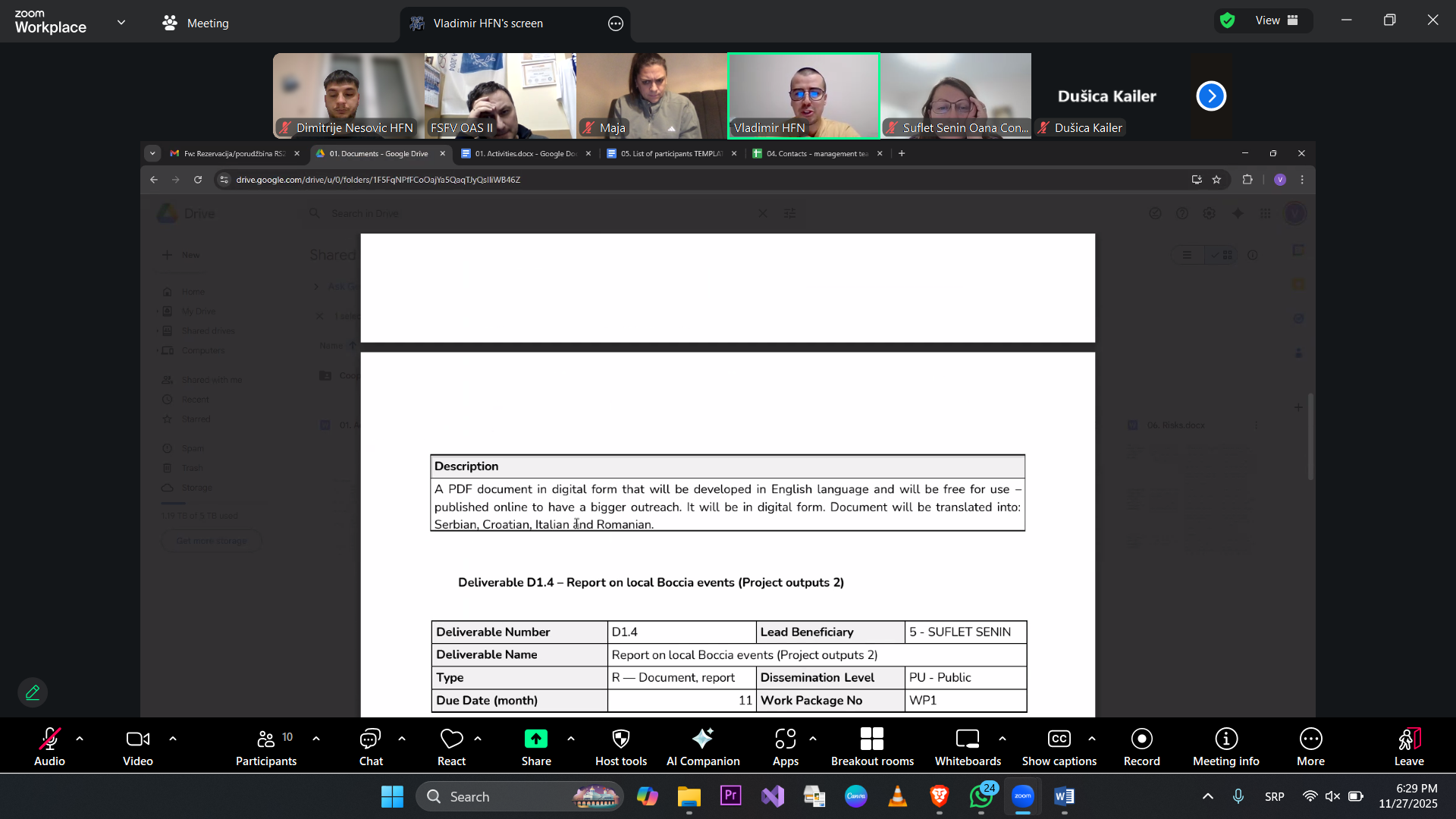Toggle Show captions

(x=1059, y=746)
